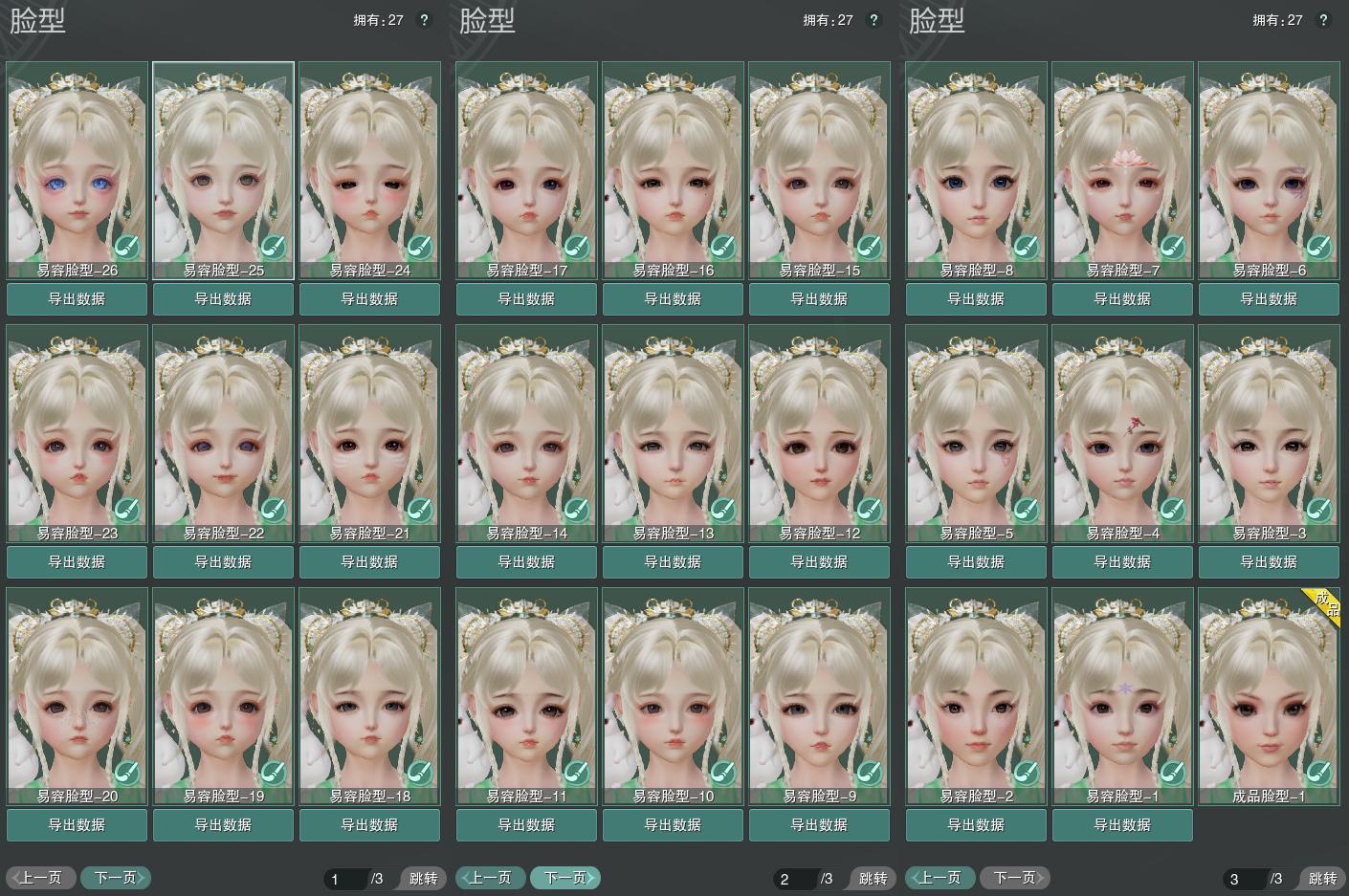
Task: Click 跳转 beside the page 3 field
Action: [1322, 879]
